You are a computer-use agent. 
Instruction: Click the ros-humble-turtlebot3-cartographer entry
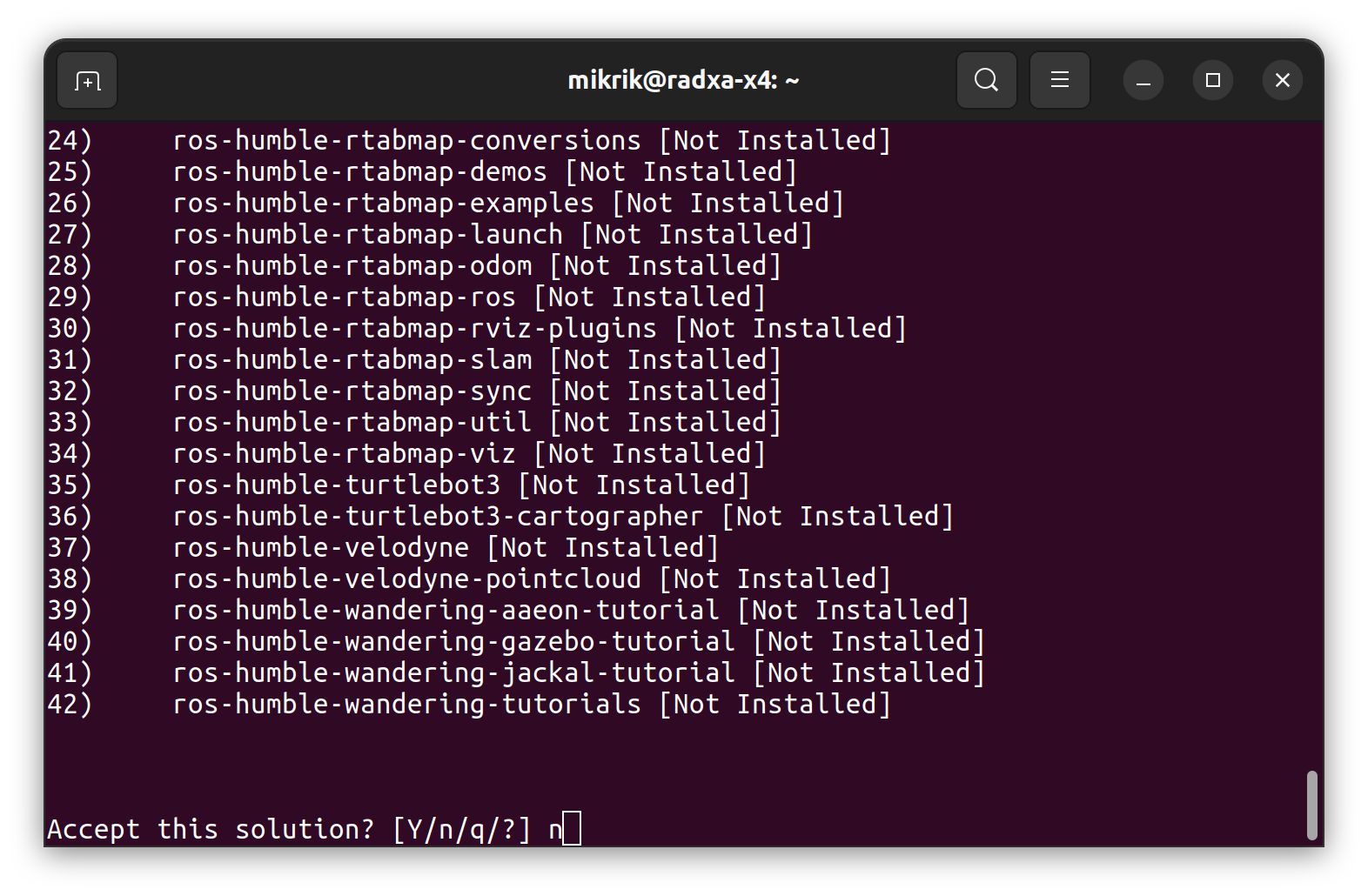tap(437, 517)
